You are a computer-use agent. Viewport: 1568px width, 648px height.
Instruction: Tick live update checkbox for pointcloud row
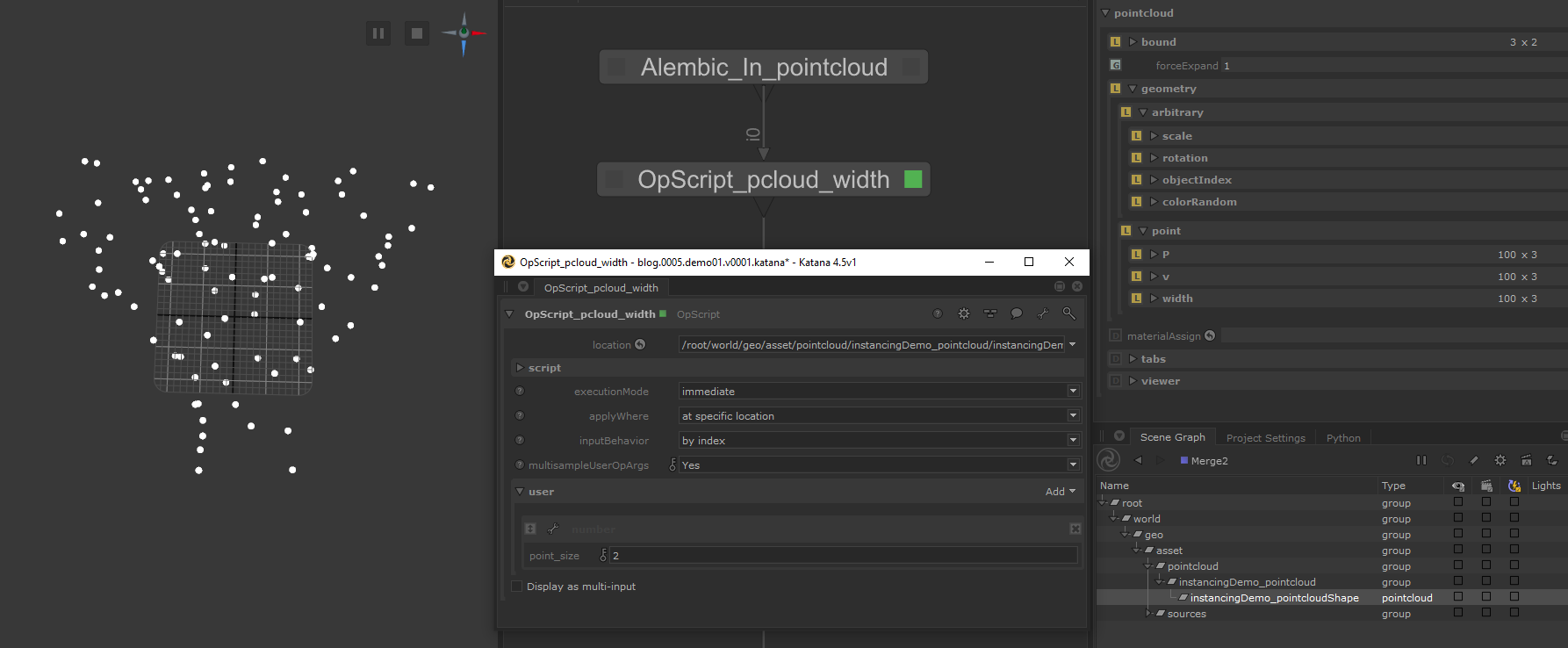pos(1514,565)
